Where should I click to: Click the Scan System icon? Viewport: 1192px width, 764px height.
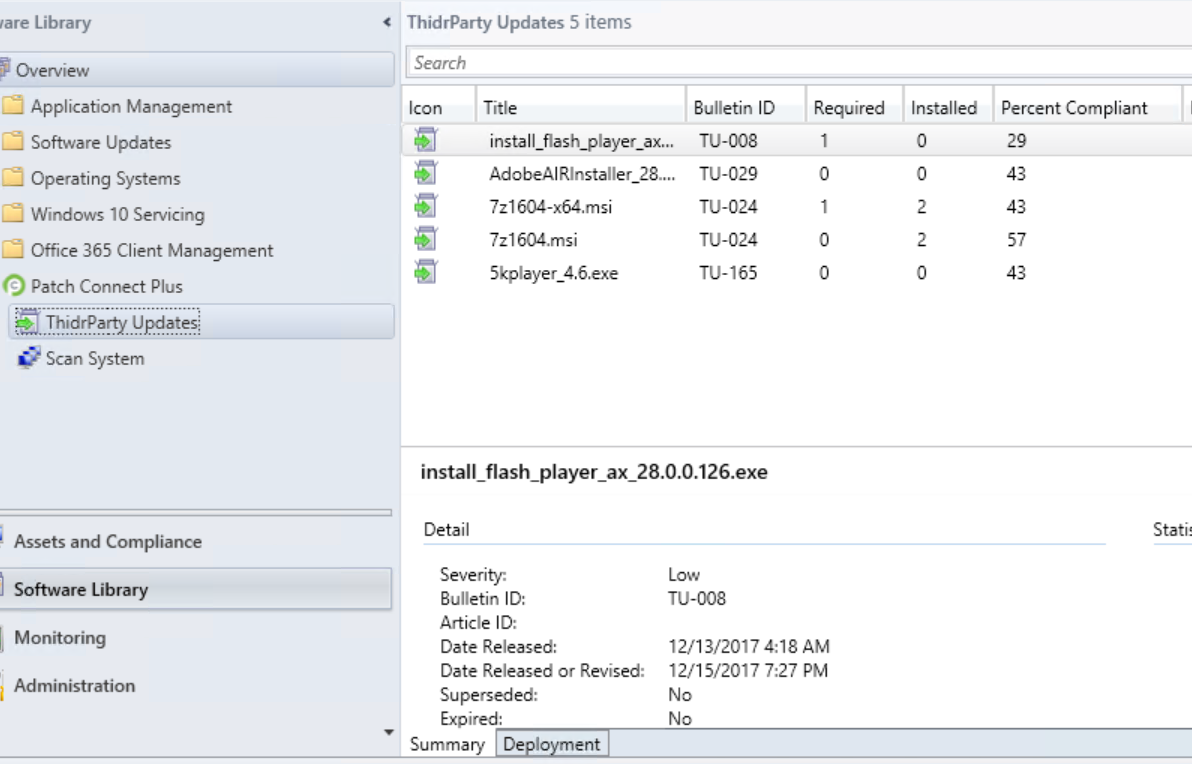point(28,358)
